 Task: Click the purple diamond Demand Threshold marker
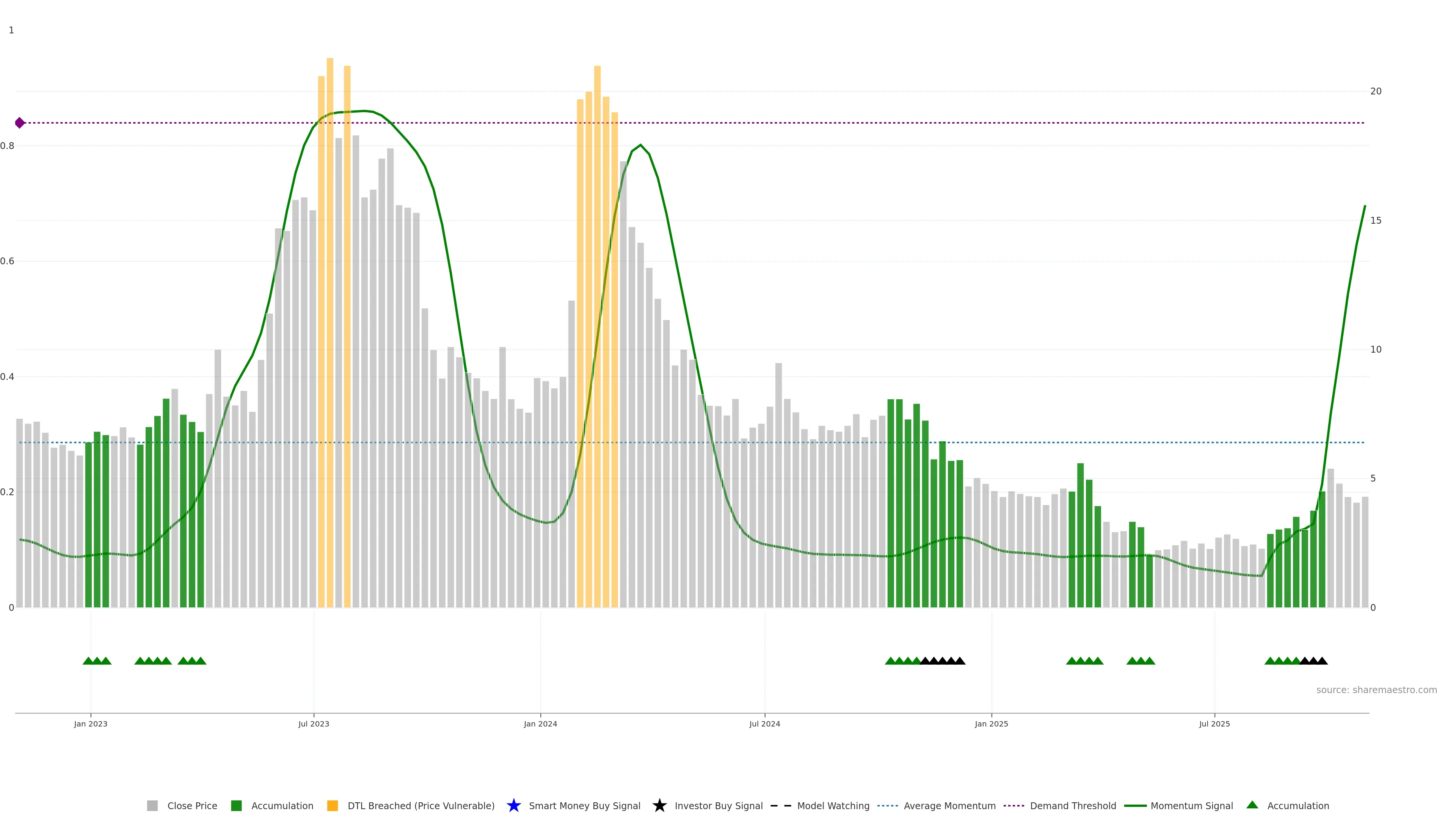click(x=20, y=122)
